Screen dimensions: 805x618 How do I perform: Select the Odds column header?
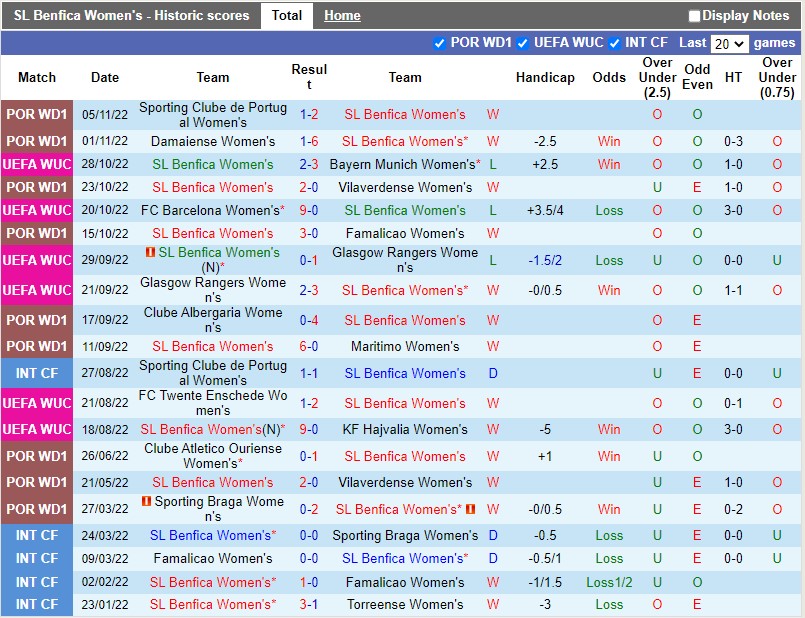609,78
